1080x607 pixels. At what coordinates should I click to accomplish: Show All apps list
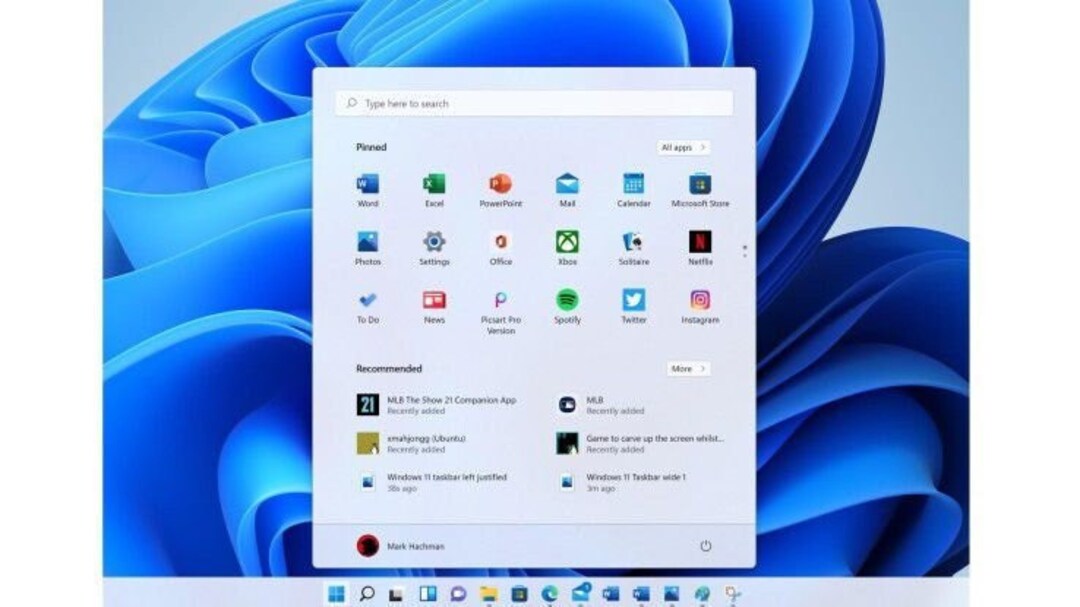[683, 147]
